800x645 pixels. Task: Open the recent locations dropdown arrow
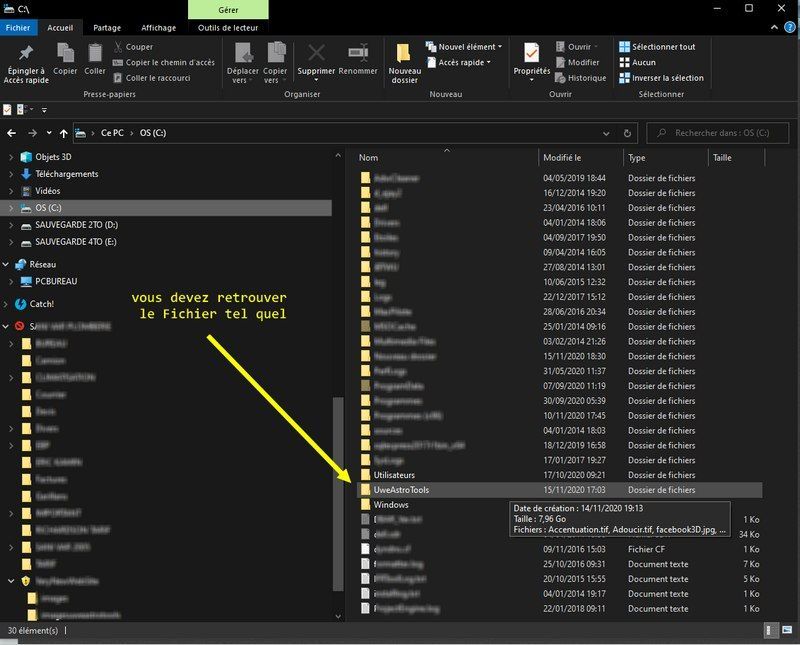click(x=49, y=133)
